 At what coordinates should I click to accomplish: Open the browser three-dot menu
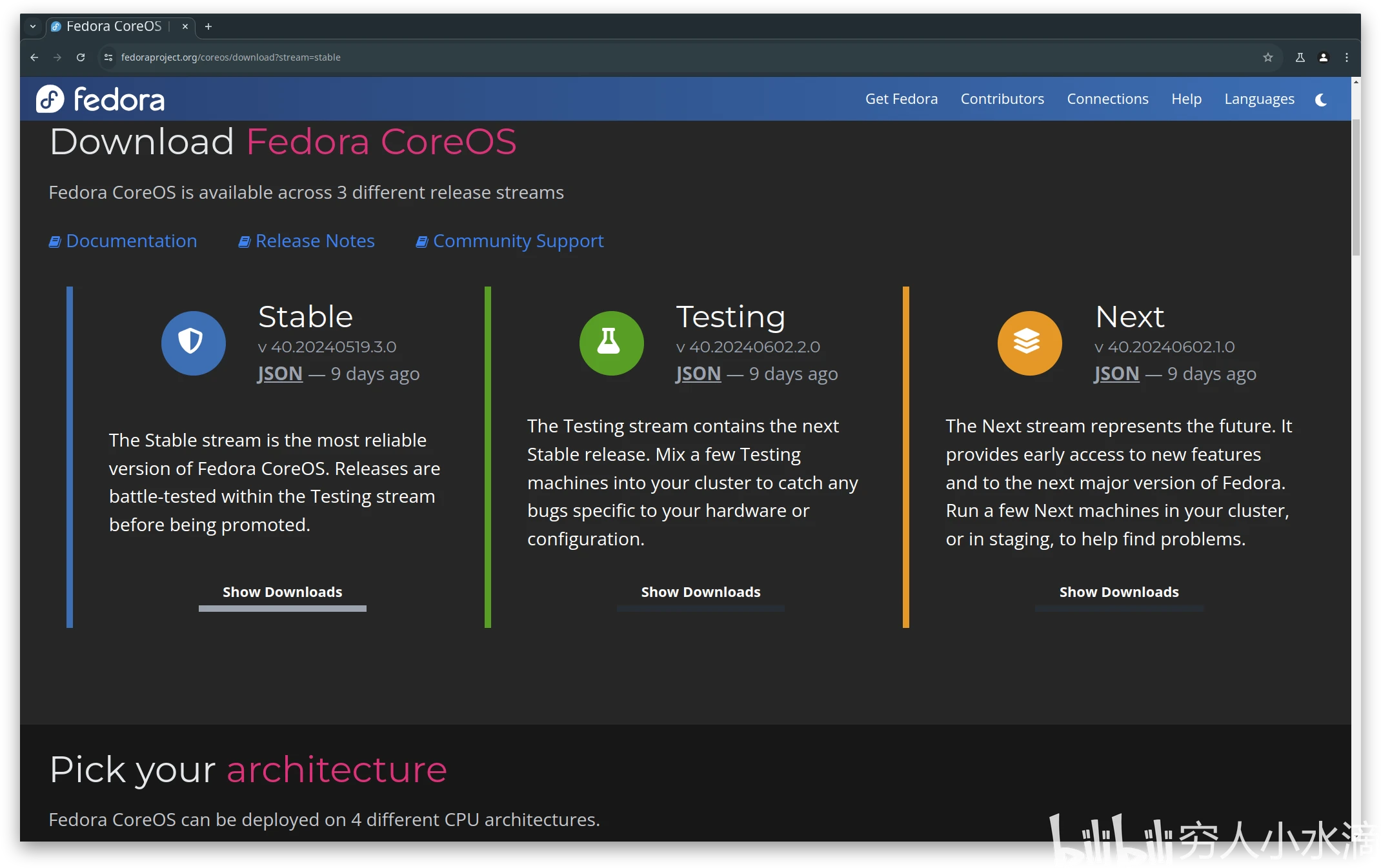(x=1347, y=57)
